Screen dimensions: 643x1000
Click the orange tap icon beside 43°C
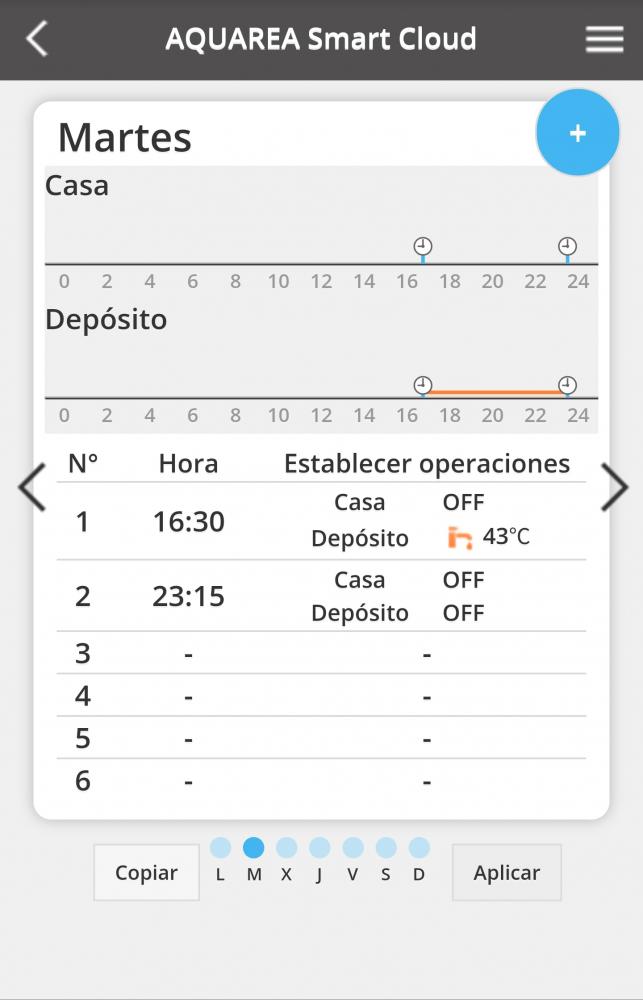(459, 538)
